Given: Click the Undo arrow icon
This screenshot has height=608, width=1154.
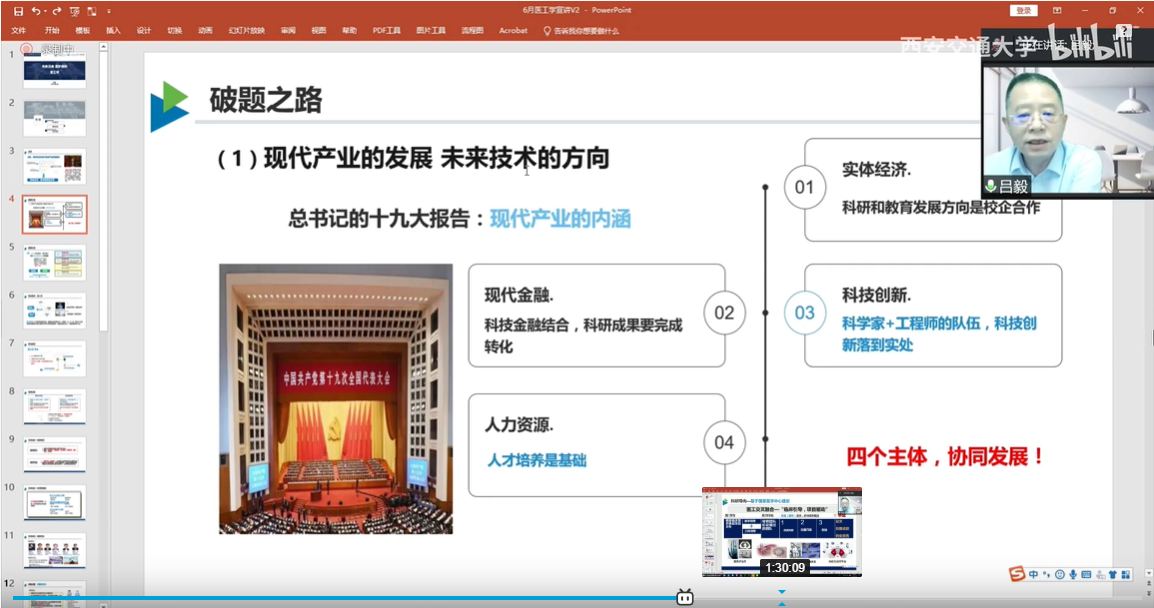Looking at the screenshot, I should point(35,10).
